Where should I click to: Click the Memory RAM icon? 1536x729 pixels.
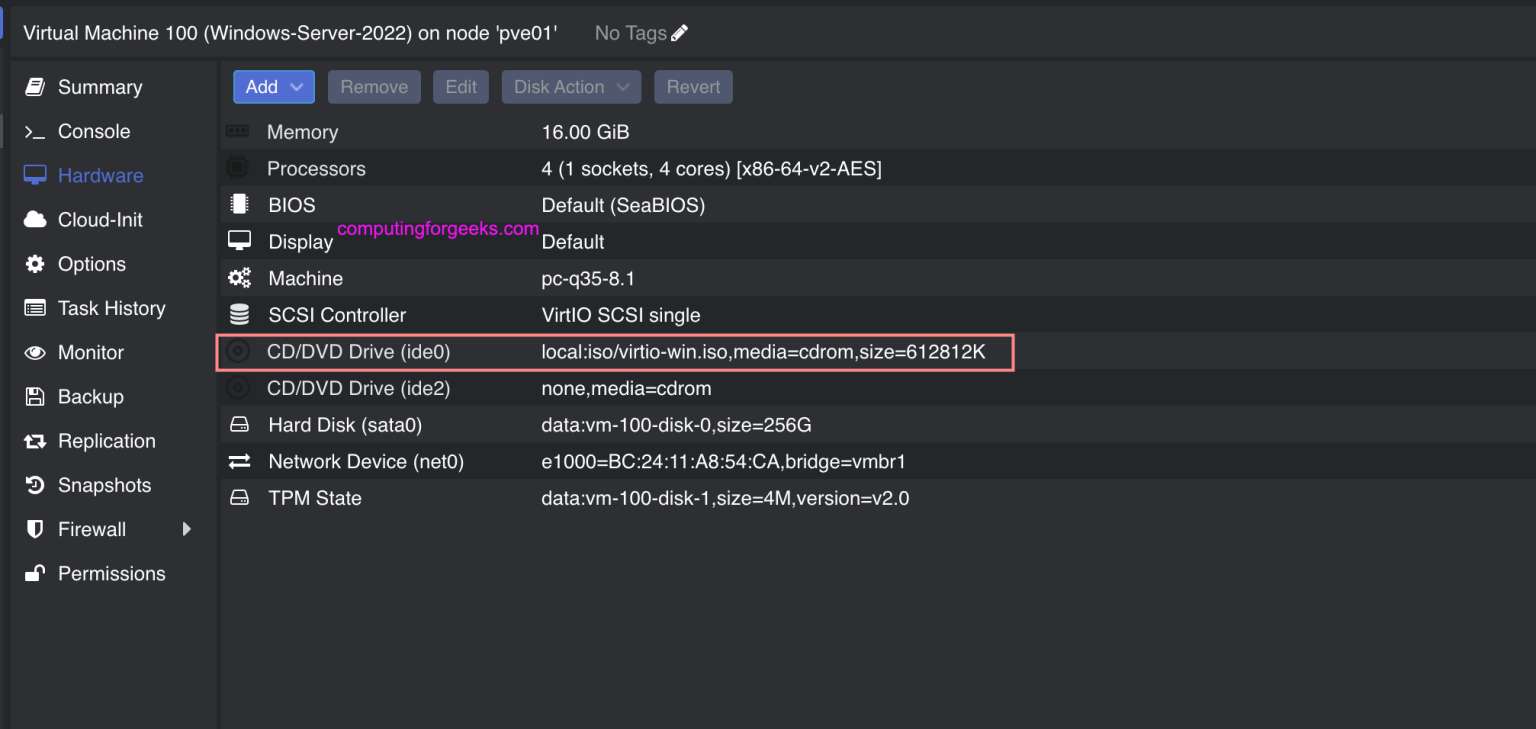click(x=238, y=132)
